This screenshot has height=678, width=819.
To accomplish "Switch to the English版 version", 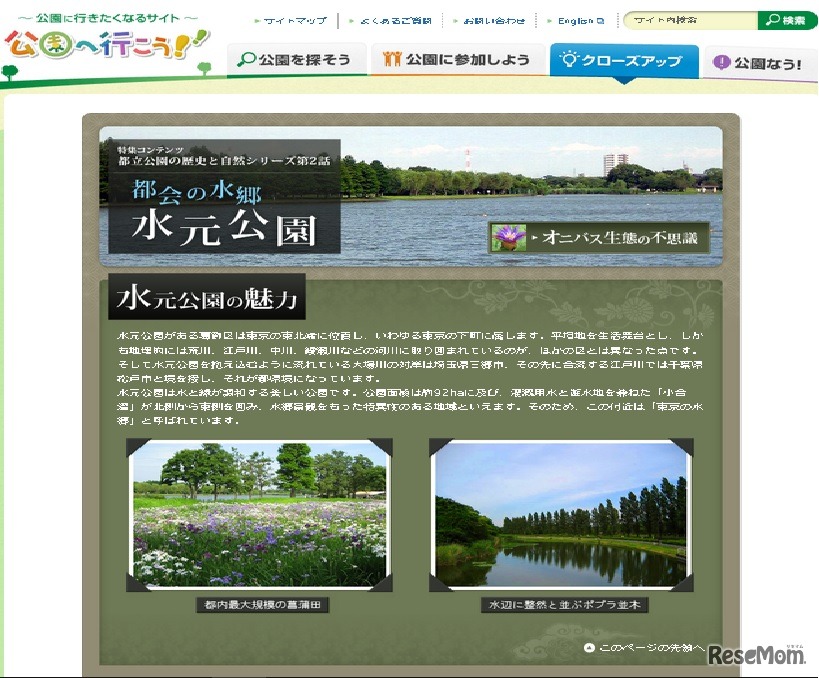I will (578, 18).
